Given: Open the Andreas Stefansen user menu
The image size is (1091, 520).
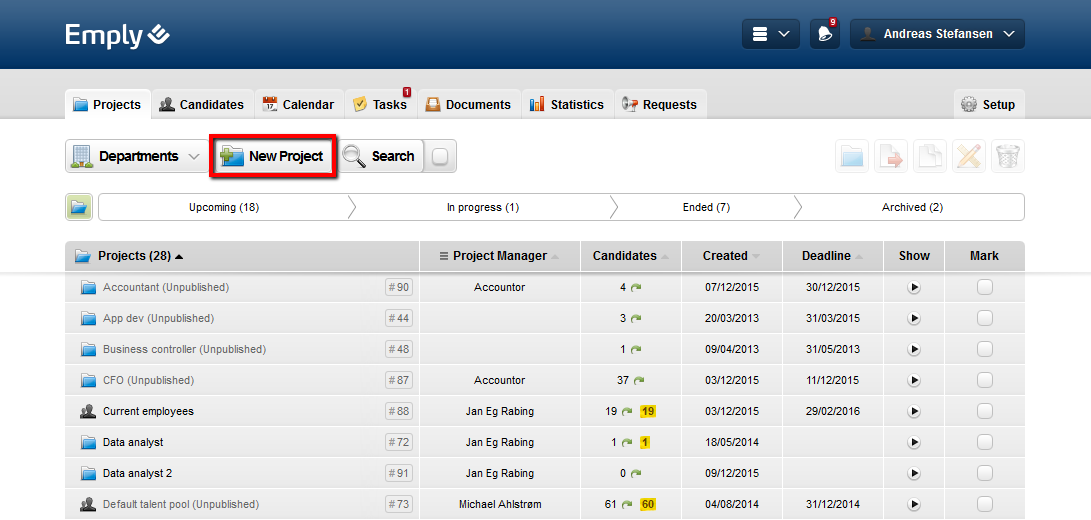Looking at the screenshot, I should tap(937, 34).
